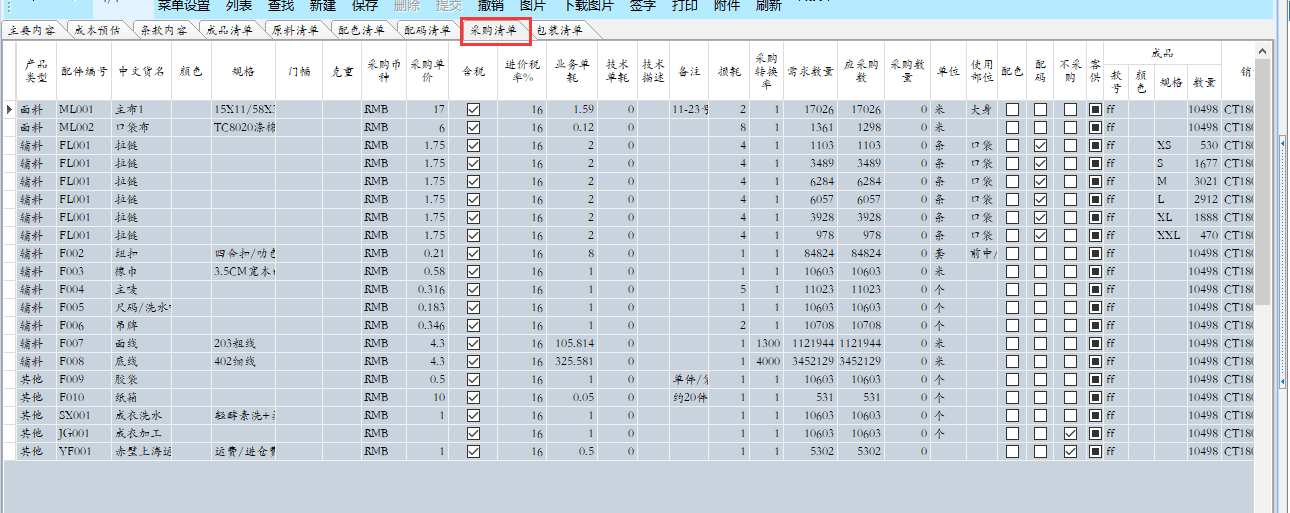The image size is (1290, 513).
Task: Click 撤销 to undo changes
Action: (x=491, y=5)
